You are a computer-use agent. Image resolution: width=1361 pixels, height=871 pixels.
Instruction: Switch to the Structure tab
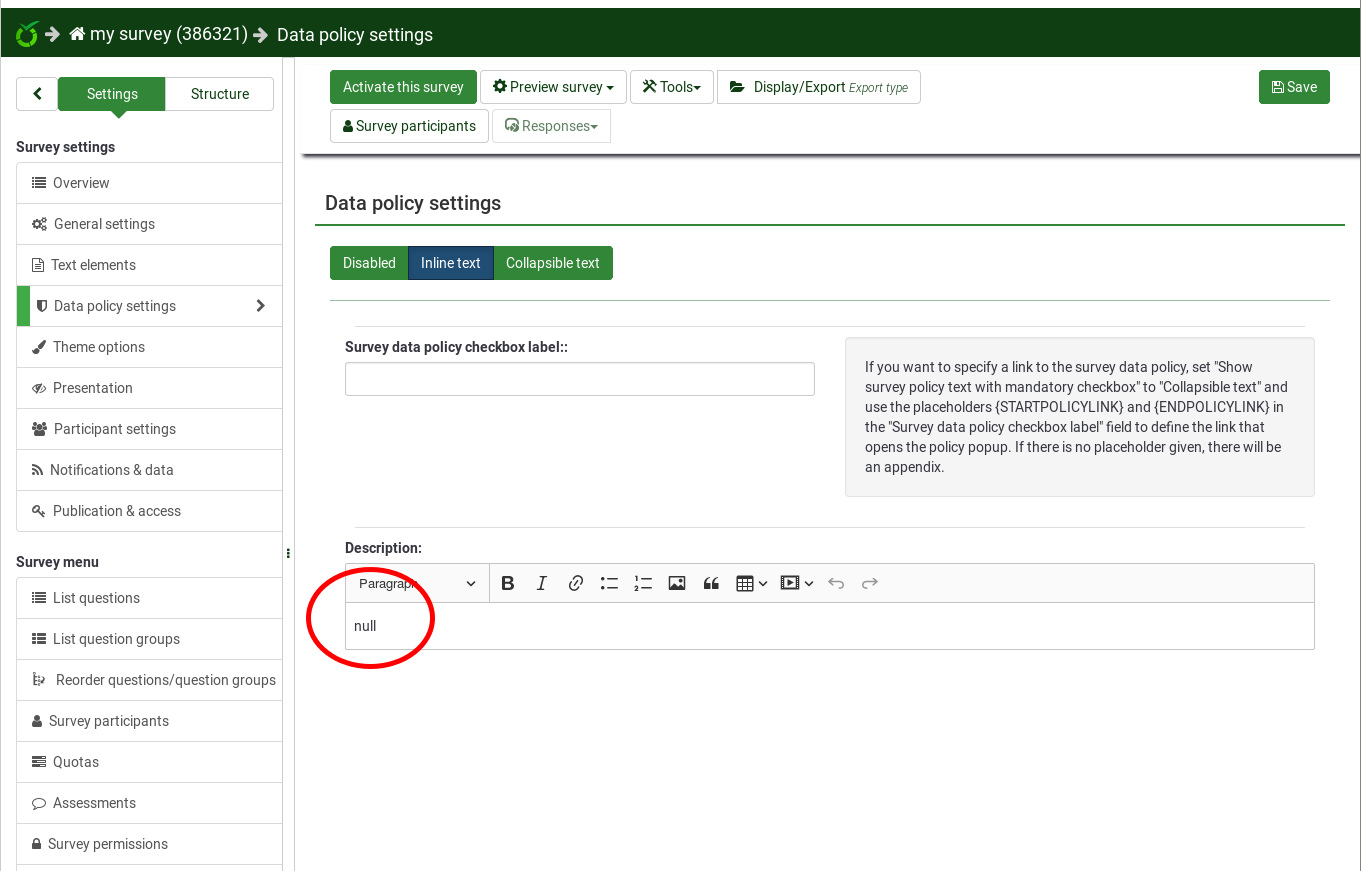click(219, 94)
